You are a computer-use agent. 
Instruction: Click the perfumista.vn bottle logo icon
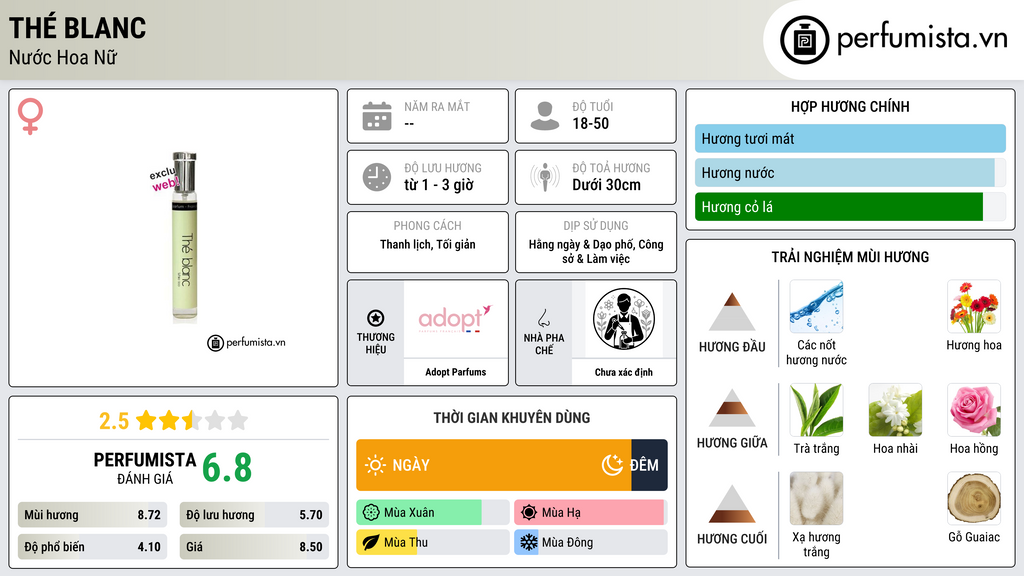[804, 40]
